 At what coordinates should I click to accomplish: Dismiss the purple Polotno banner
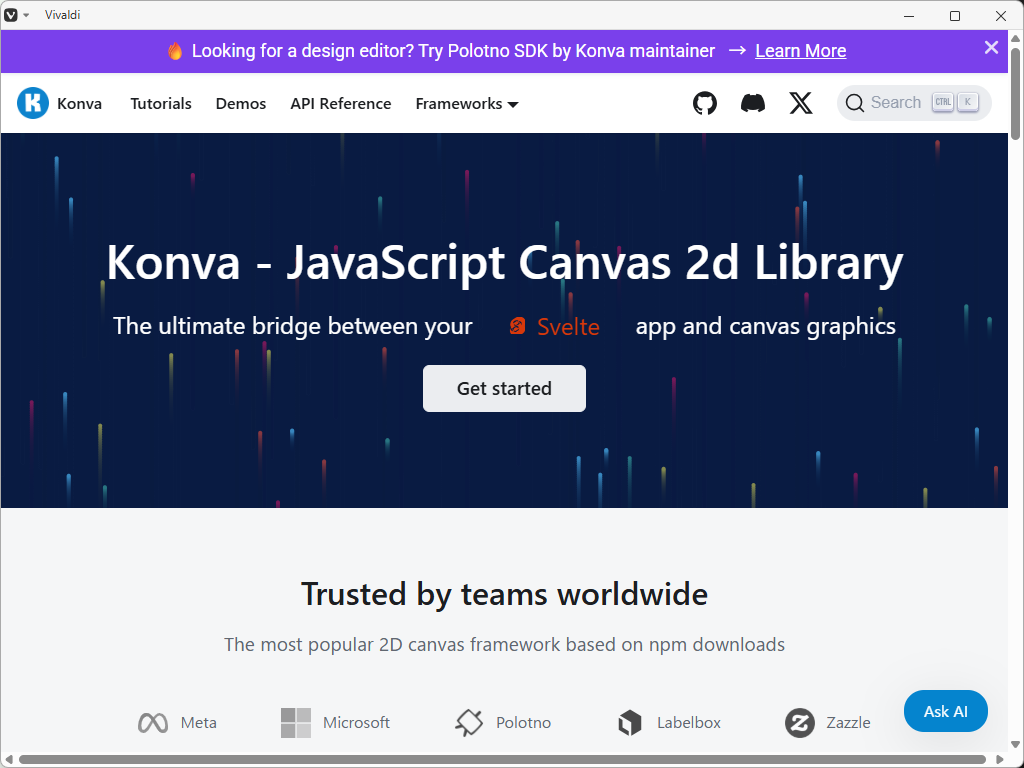pyautogui.click(x=991, y=48)
